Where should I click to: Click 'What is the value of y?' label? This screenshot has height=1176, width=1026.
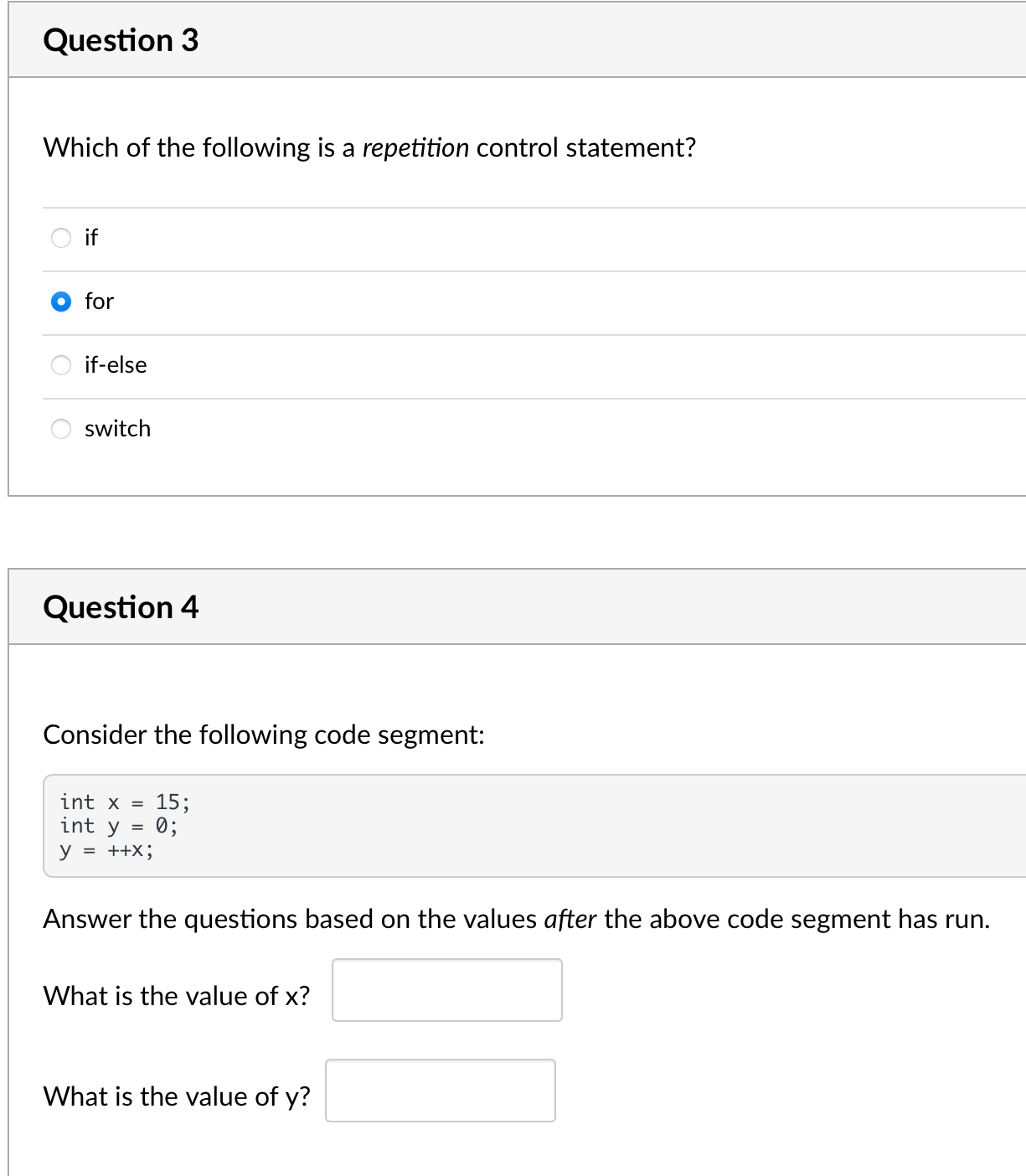[x=177, y=1096]
